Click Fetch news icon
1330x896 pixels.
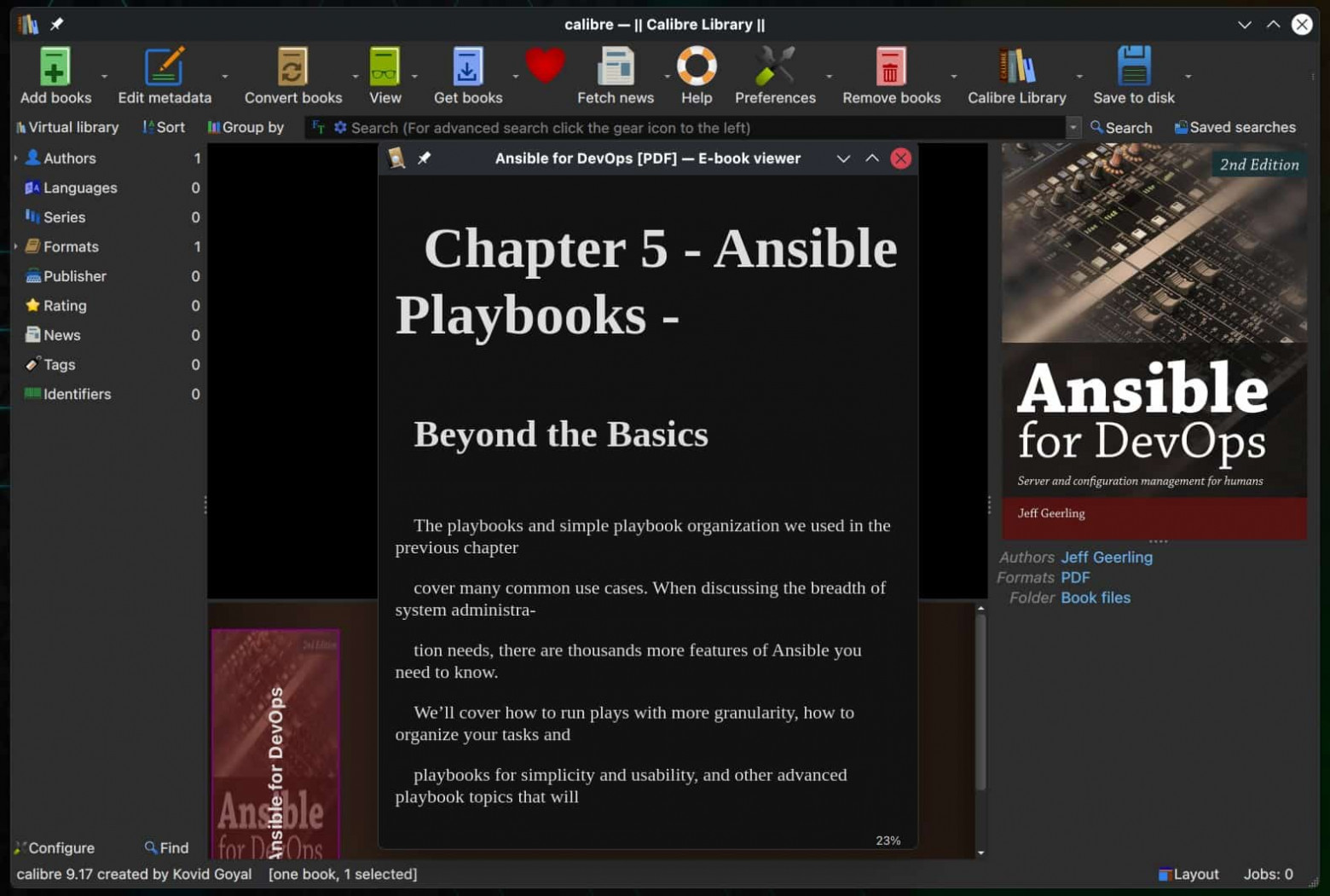[615, 66]
